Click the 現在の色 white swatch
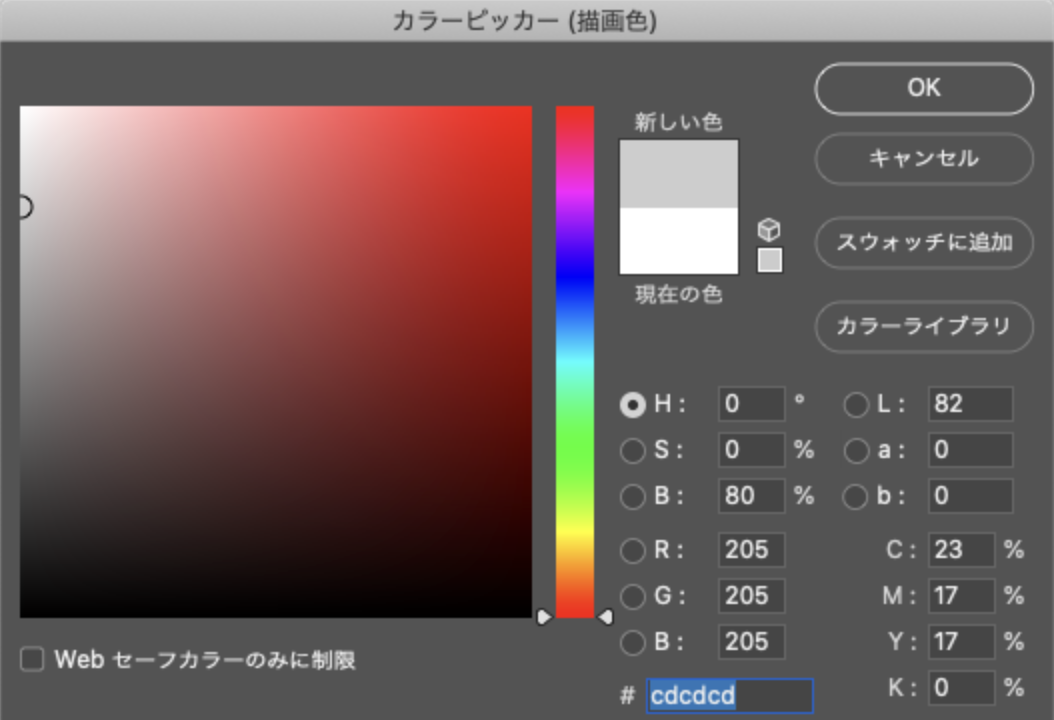Image resolution: width=1054 pixels, height=720 pixels. [679, 241]
